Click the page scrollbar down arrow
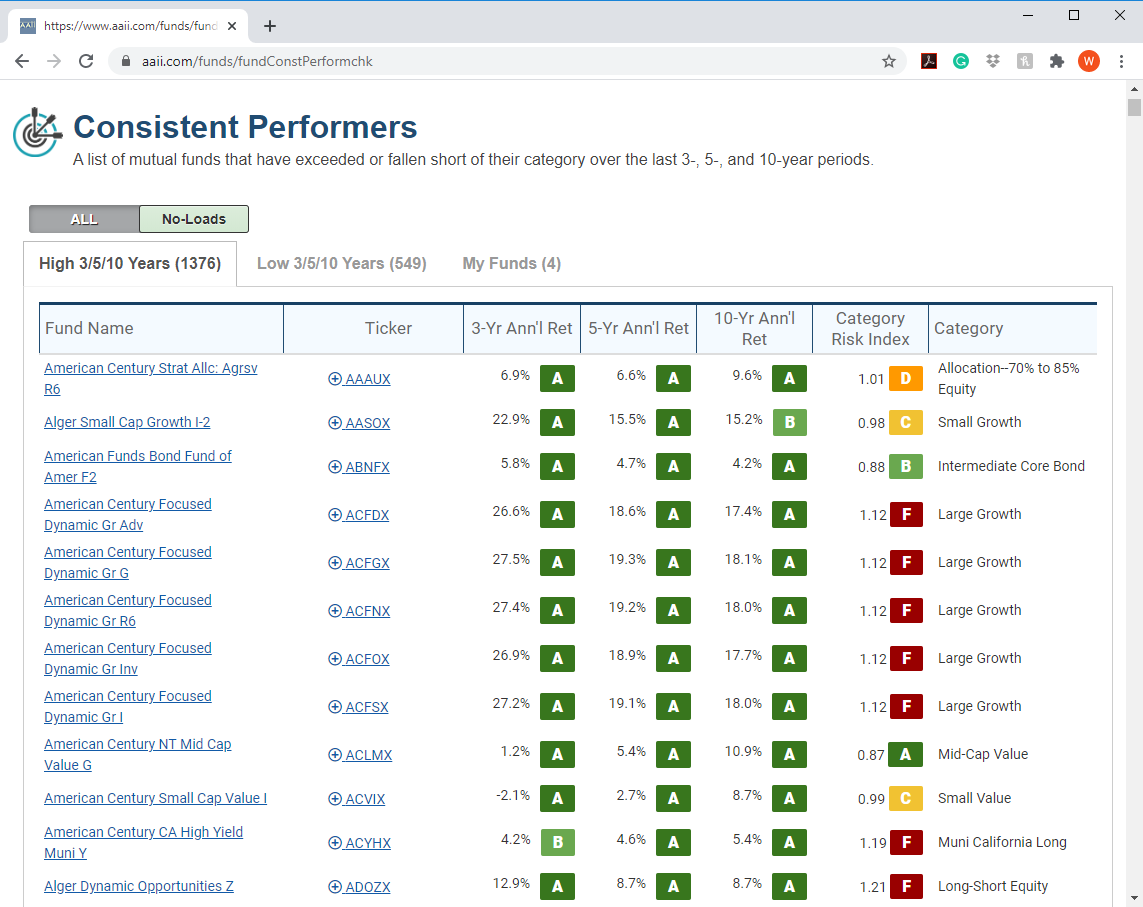Screen dimensions: 1143x907 [x=1134, y=898]
